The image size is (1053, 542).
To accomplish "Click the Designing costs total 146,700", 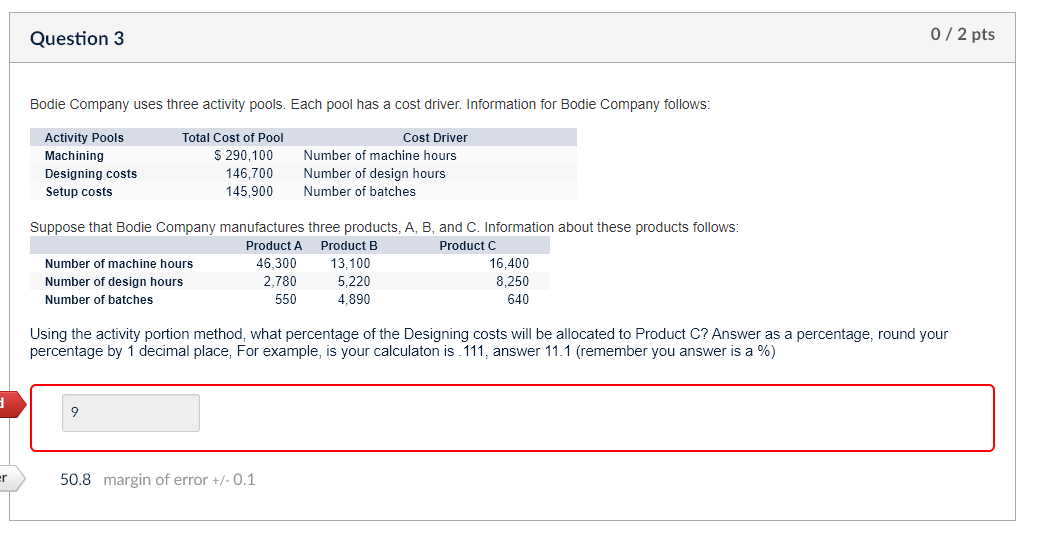I will pyautogui.click(x=249, y=174).
